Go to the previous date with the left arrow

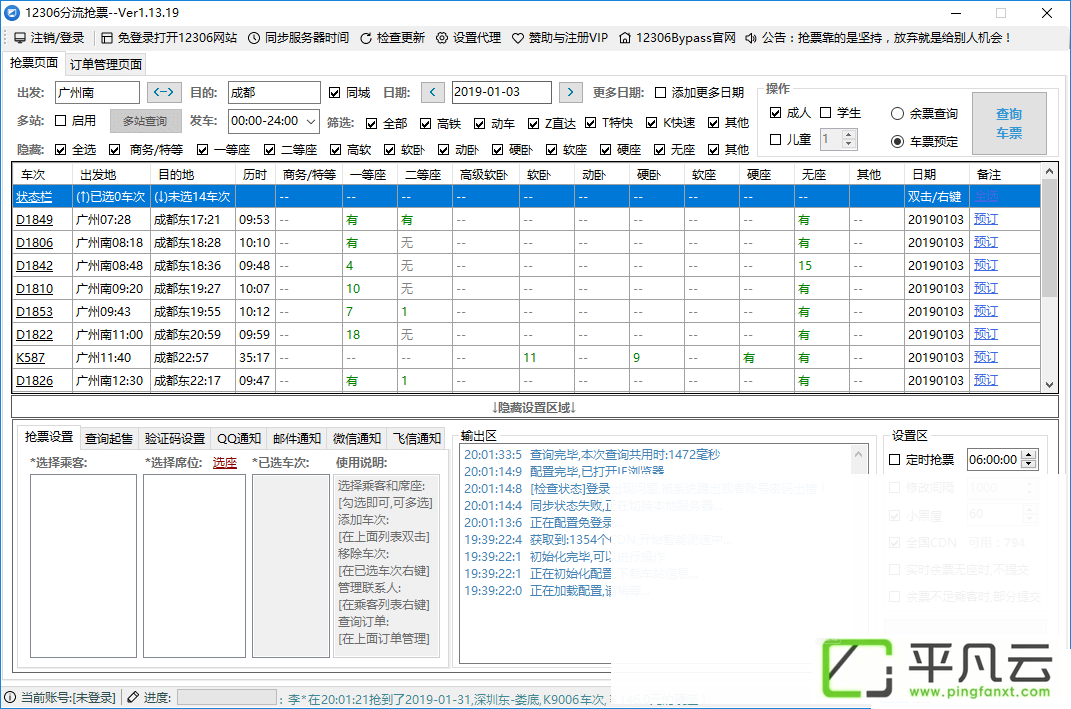click(x=432, y=92)
